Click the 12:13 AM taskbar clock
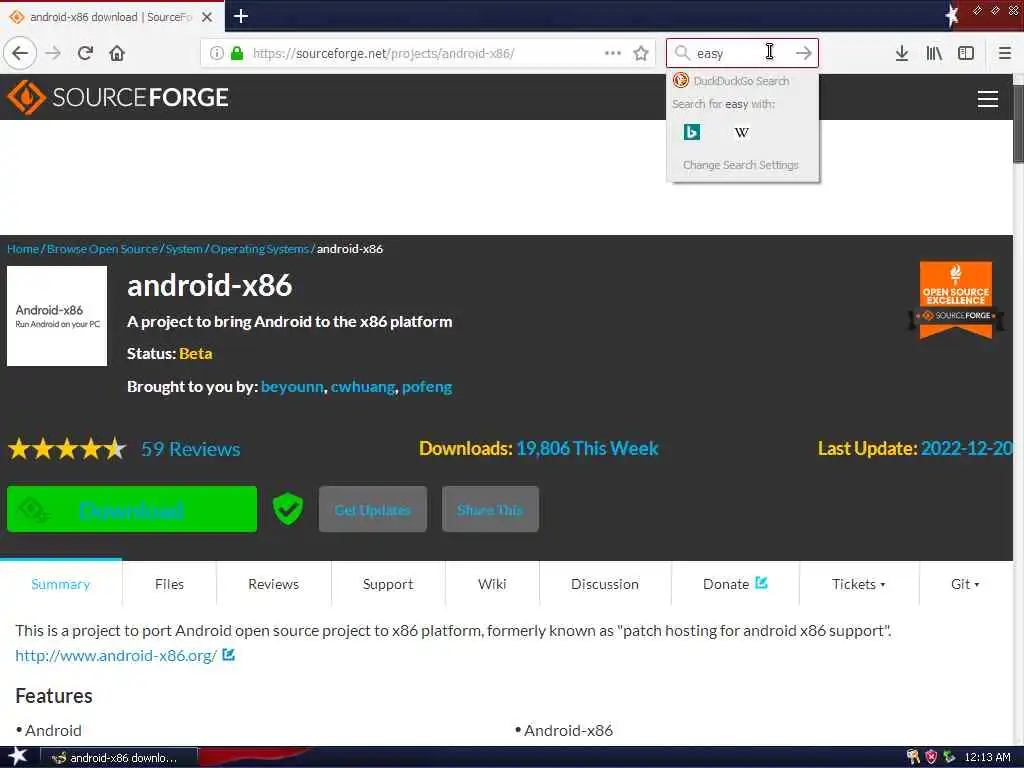This screenshot has height=768, width=1024. [x=987, y=758]
